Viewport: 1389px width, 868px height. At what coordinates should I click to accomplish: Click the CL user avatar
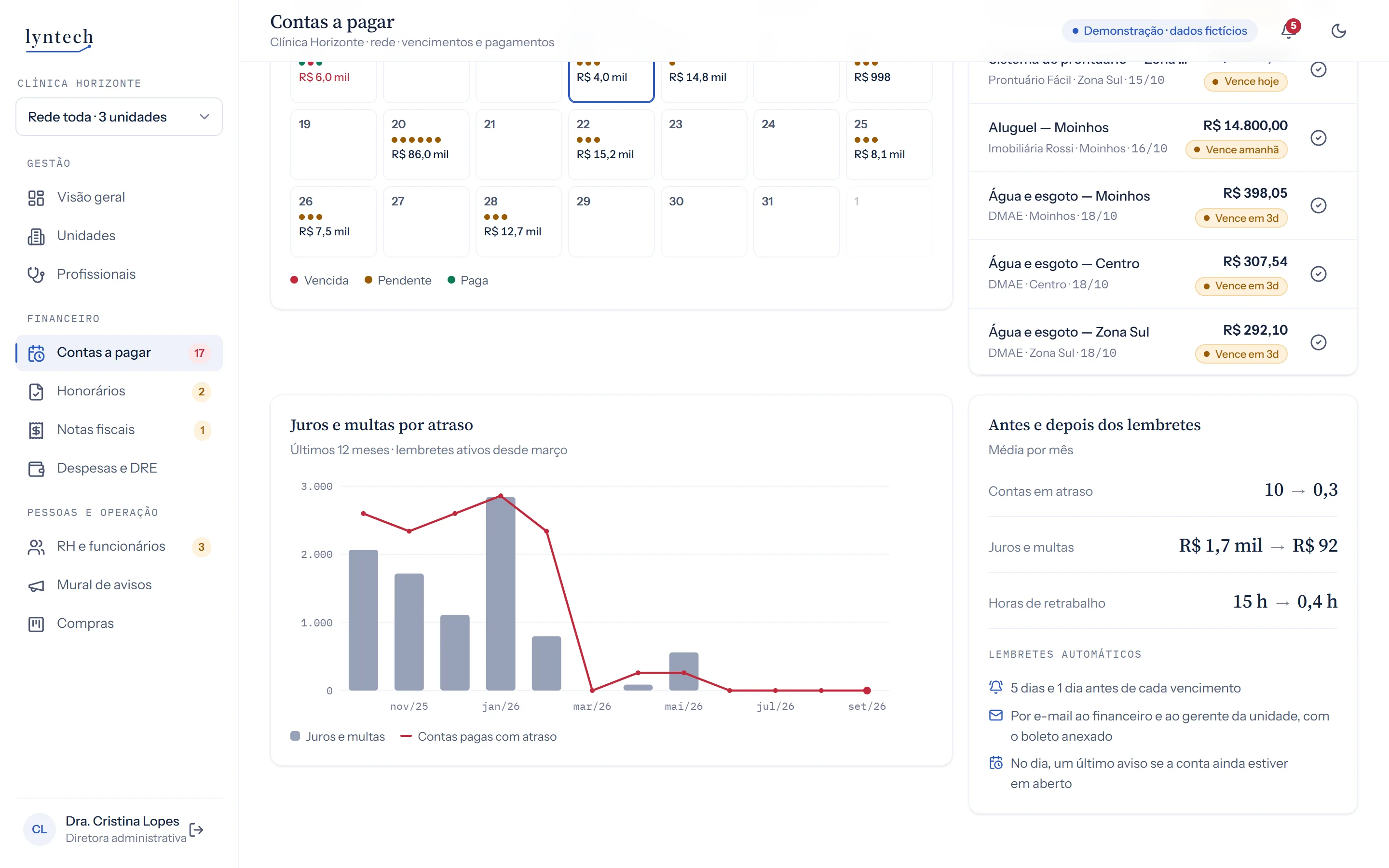(39, 829)
